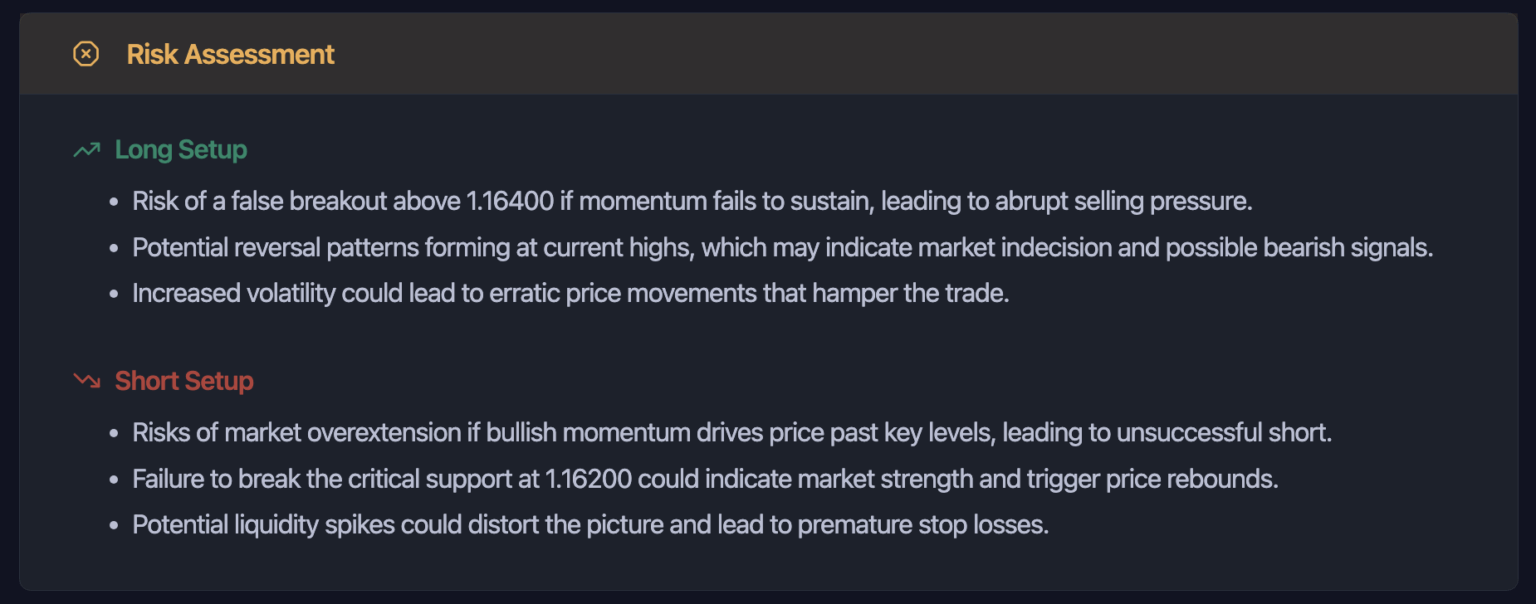Screen dimensions: 1536x604
Task: Select the erratic price movements line
Action: (570, 294)
